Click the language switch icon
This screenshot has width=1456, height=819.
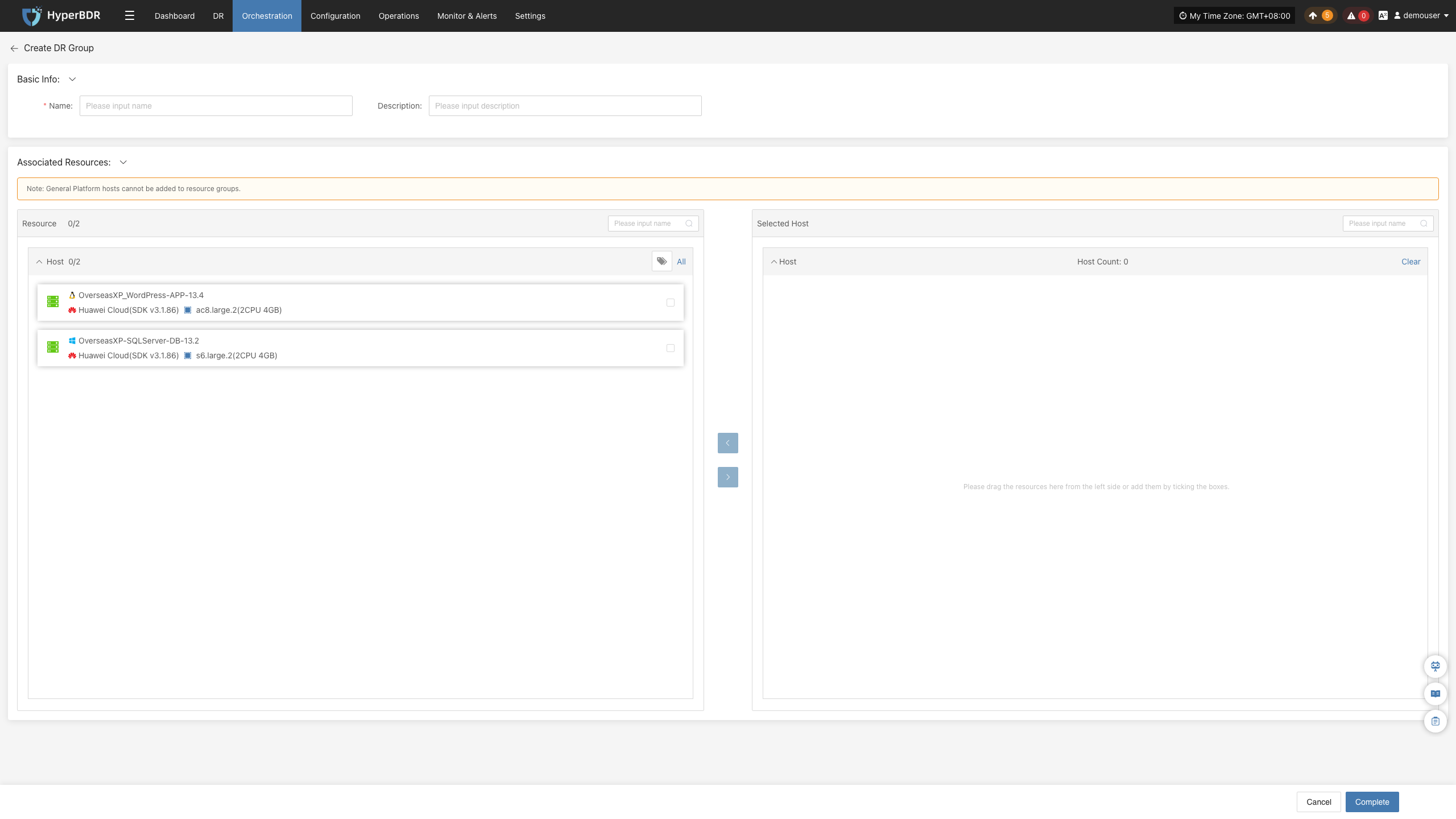tap(1383, 16)
